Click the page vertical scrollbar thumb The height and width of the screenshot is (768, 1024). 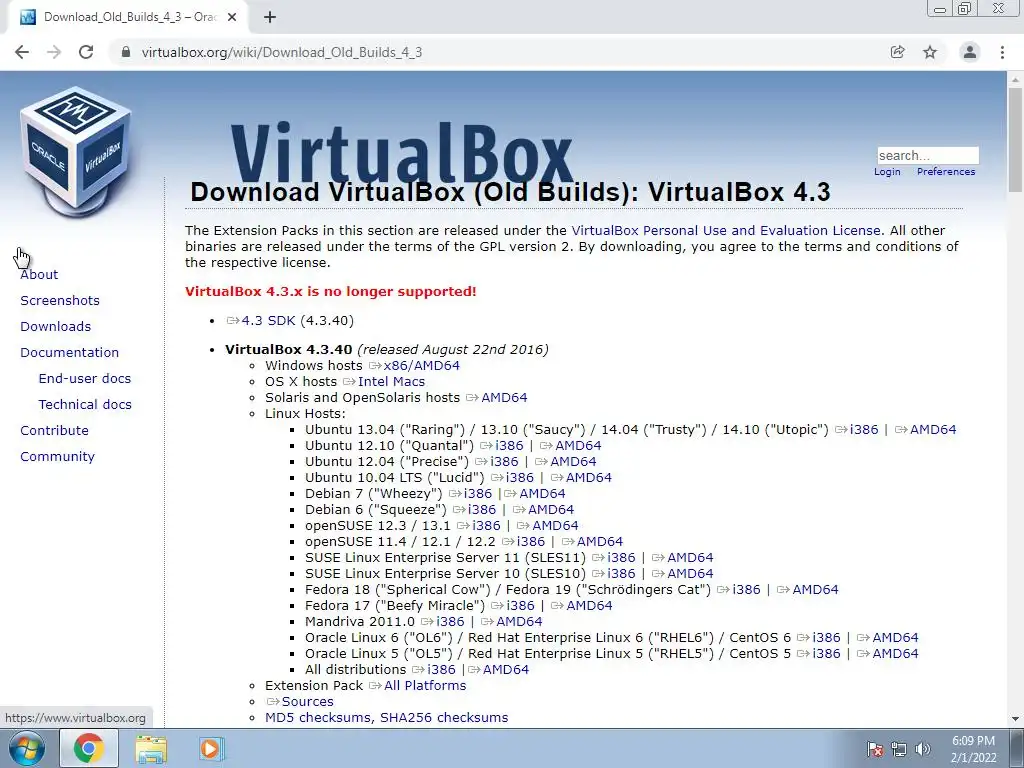coord(1015,138)
